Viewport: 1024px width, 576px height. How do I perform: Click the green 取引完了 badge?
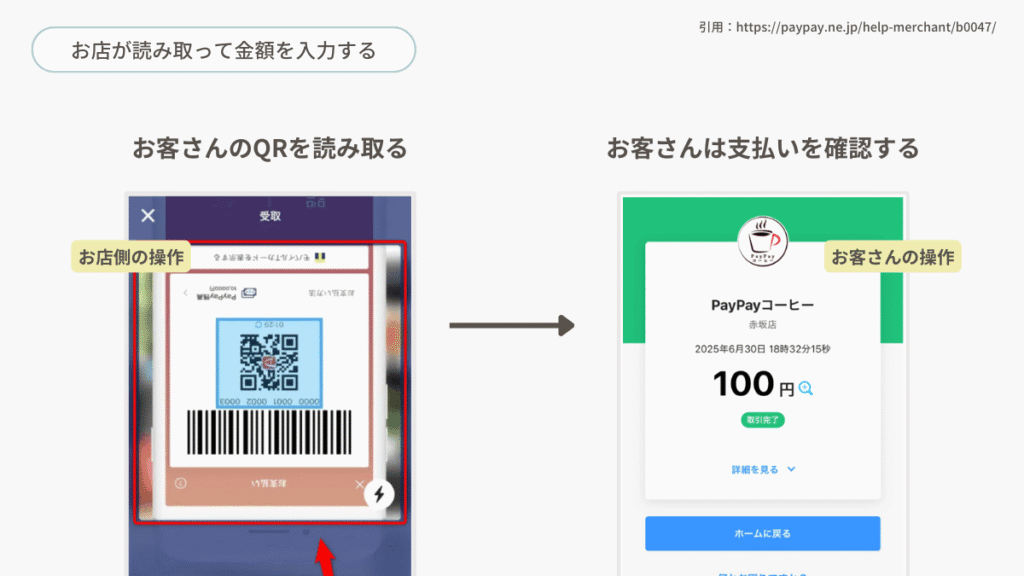[x=762, y=420]
